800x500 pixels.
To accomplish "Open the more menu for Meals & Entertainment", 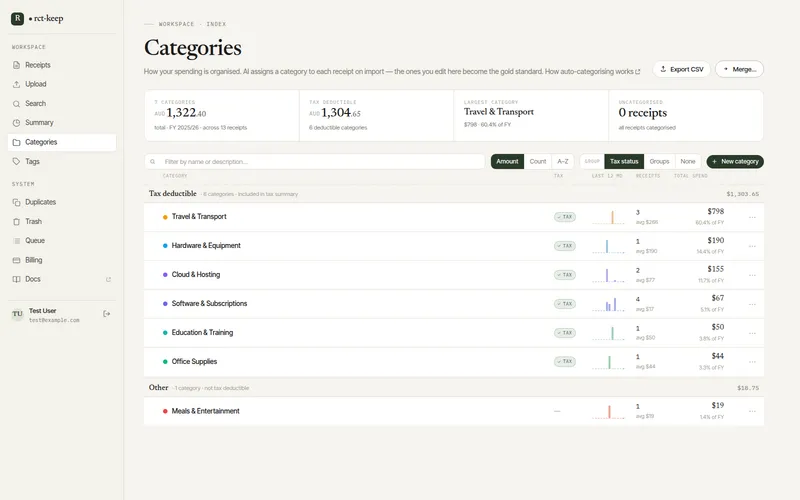I will [752, 411].
